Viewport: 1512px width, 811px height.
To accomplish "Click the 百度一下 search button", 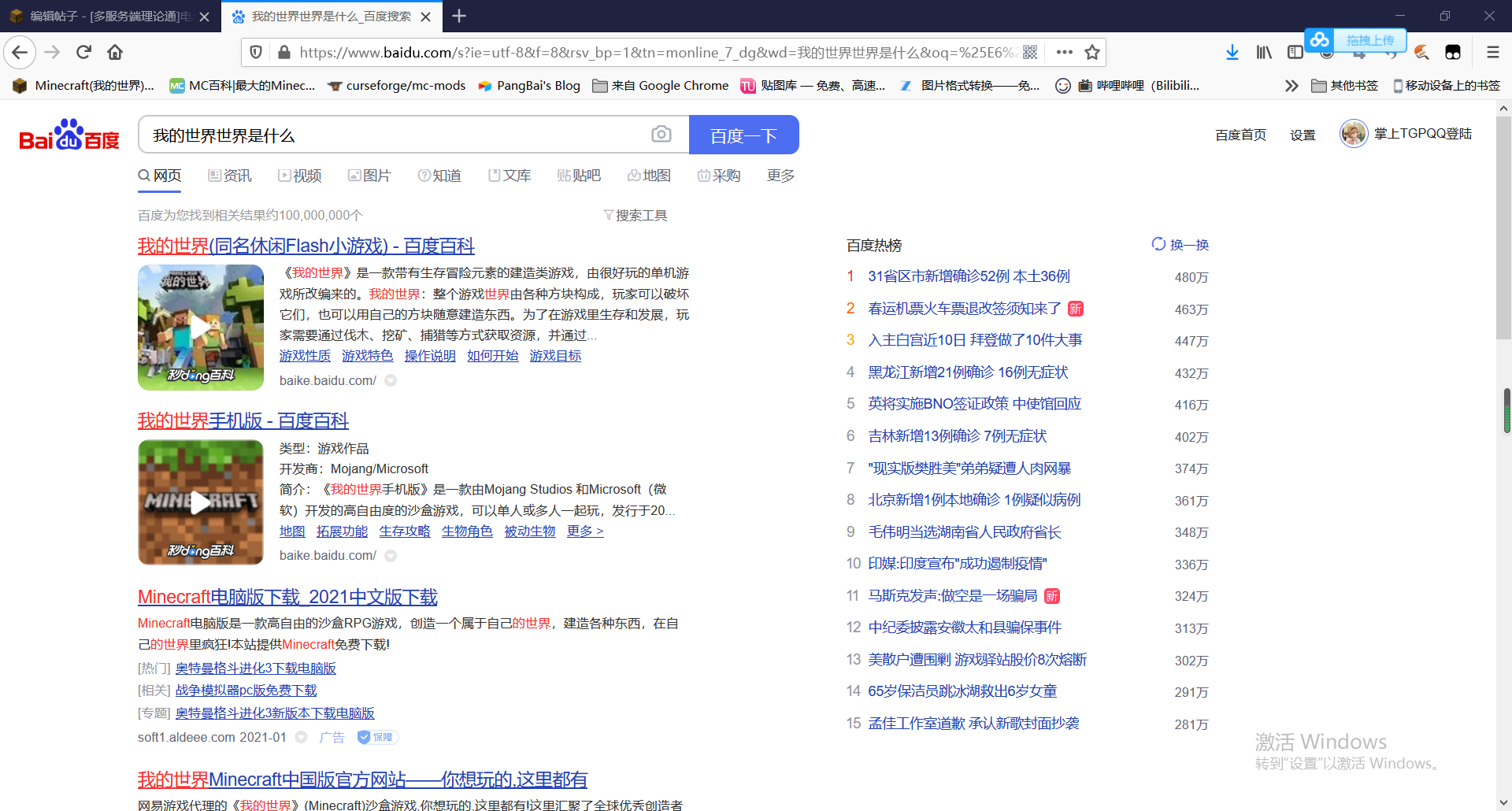I will (743, 135).
